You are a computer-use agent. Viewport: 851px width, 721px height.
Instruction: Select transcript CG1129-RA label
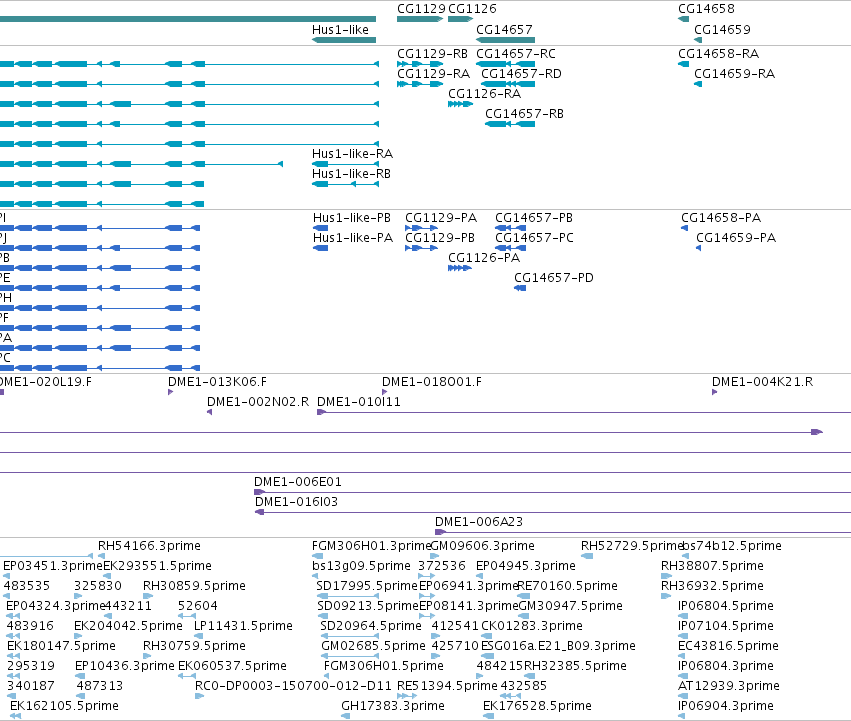tap(433, 74)
